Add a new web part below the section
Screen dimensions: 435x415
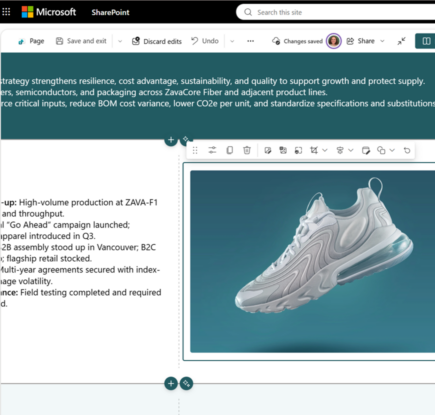(171, 384)
